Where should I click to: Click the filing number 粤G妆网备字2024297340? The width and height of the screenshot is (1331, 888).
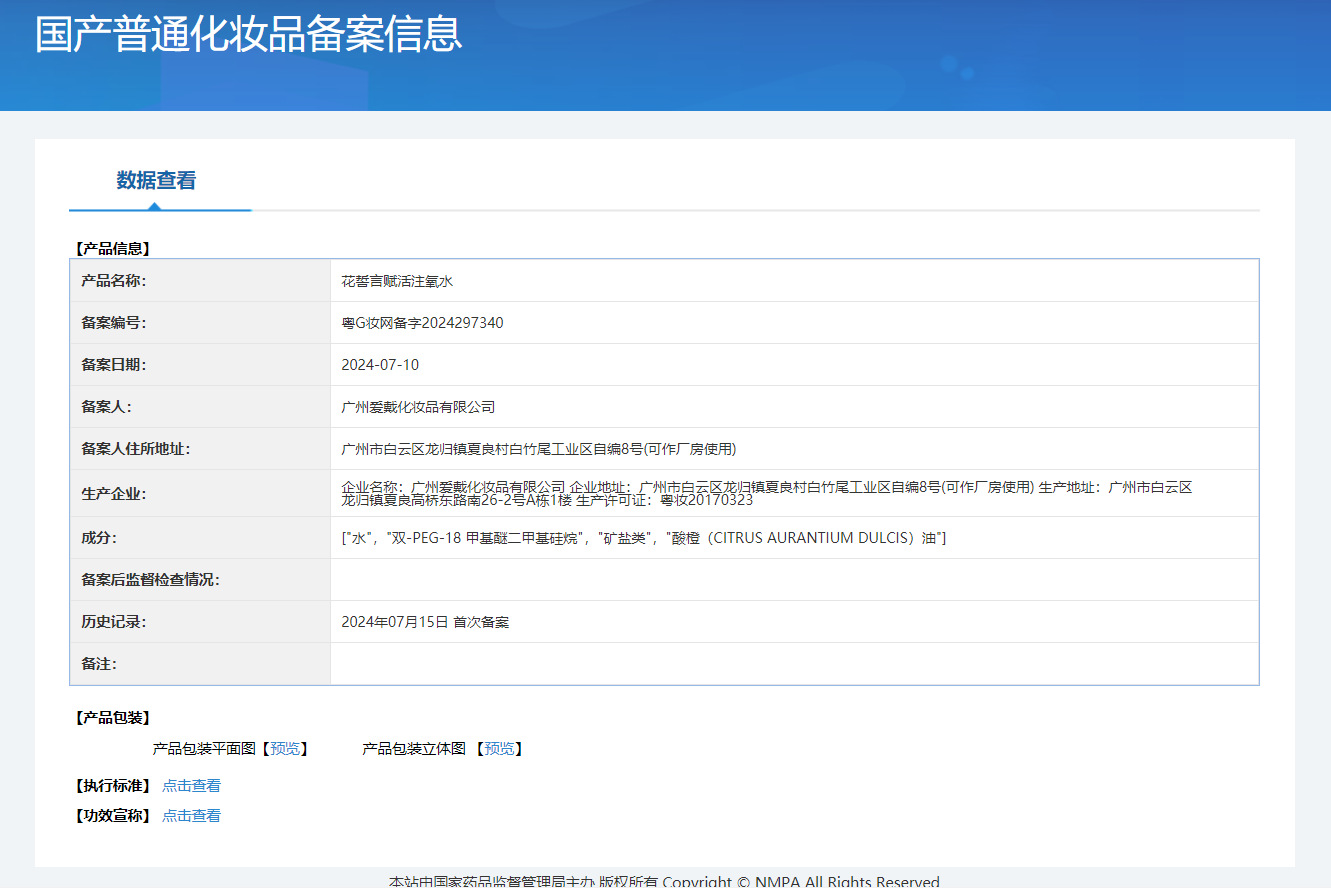click(422, 323)
